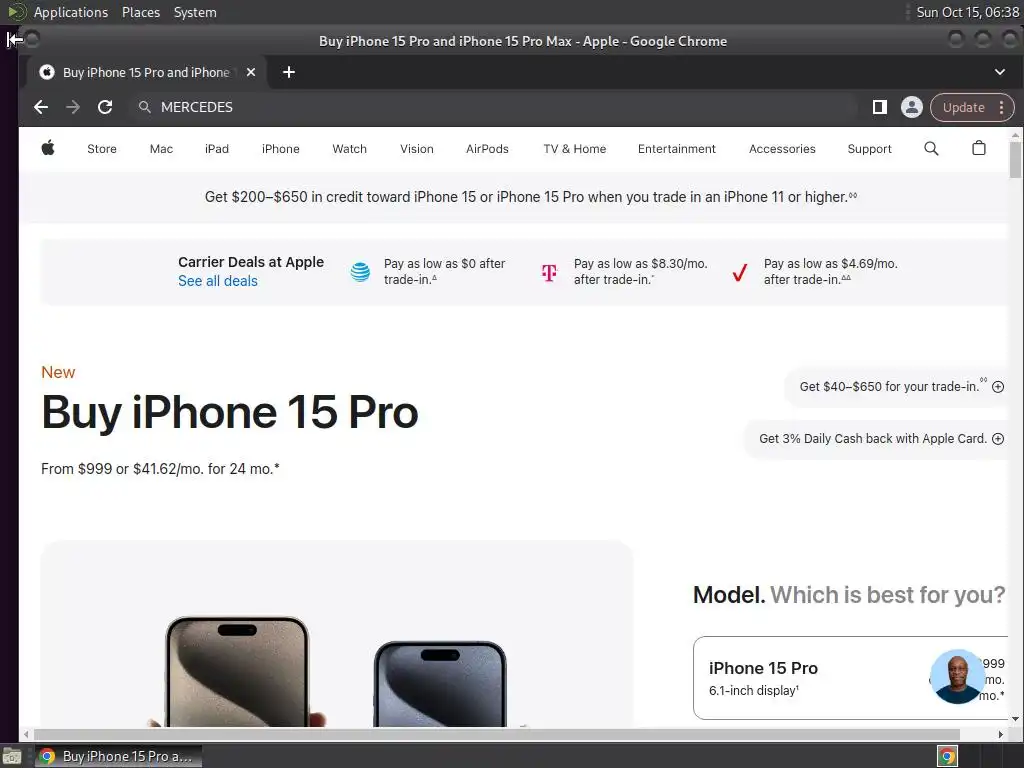This screenshot has width=1024, height=768.
Task: Click Pay as low as $4.69/mo. deal
Action: [831, 272]
